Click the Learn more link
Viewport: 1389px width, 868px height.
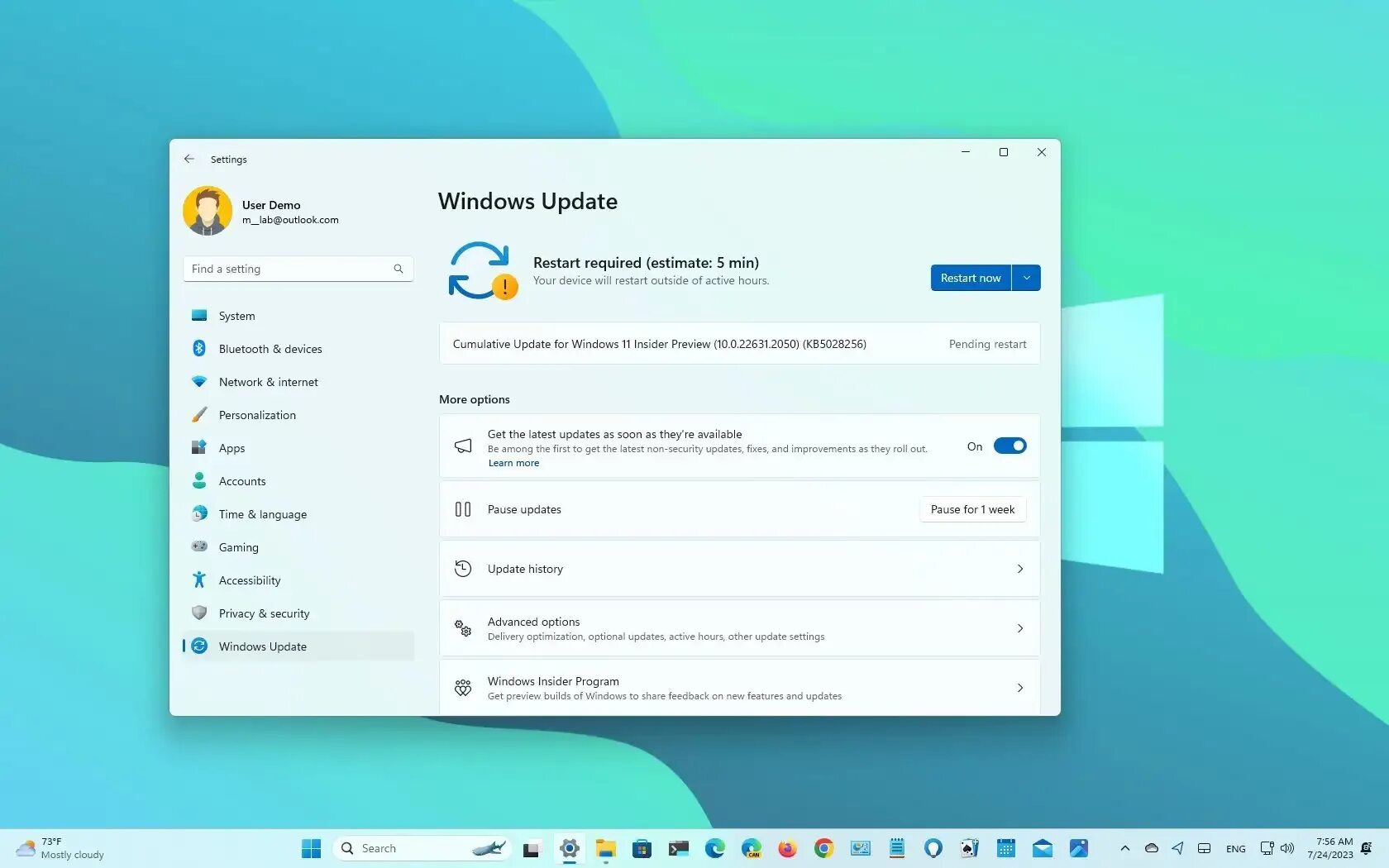513,463
